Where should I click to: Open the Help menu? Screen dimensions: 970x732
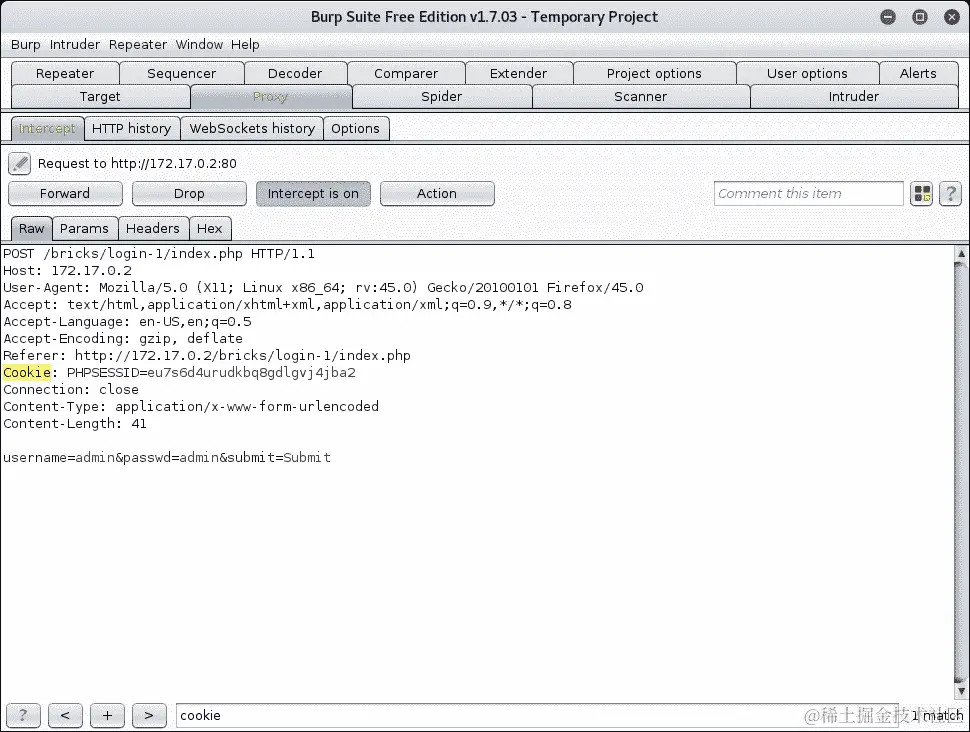245,45
